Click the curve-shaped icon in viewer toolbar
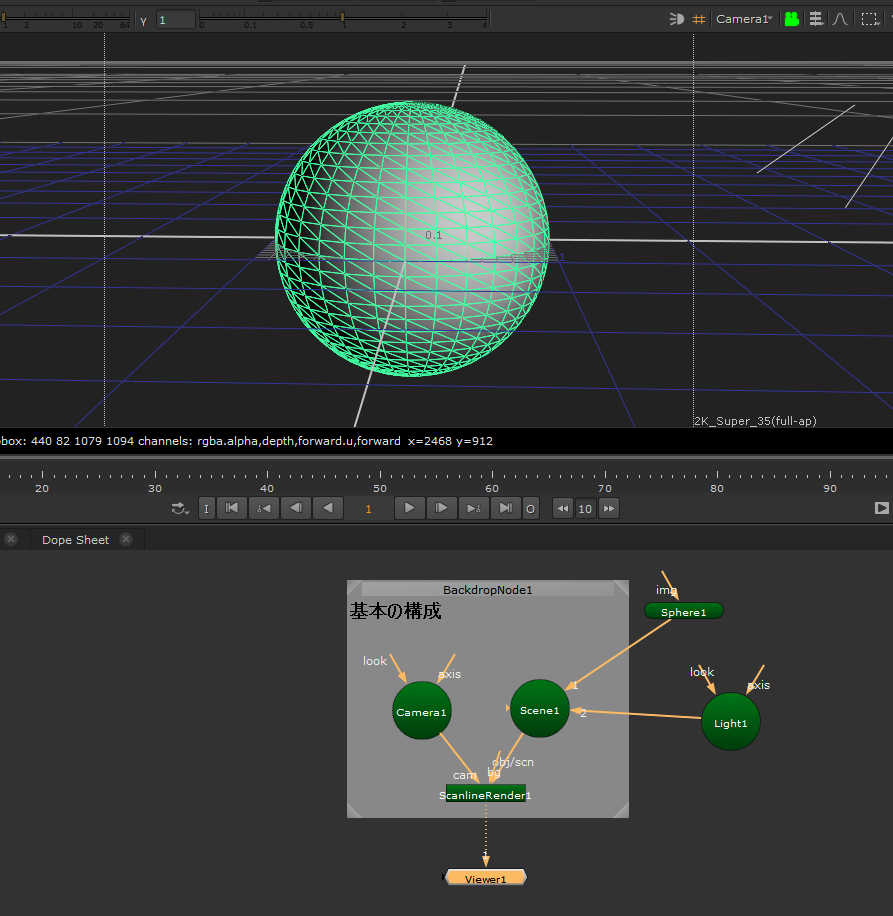 840,19
